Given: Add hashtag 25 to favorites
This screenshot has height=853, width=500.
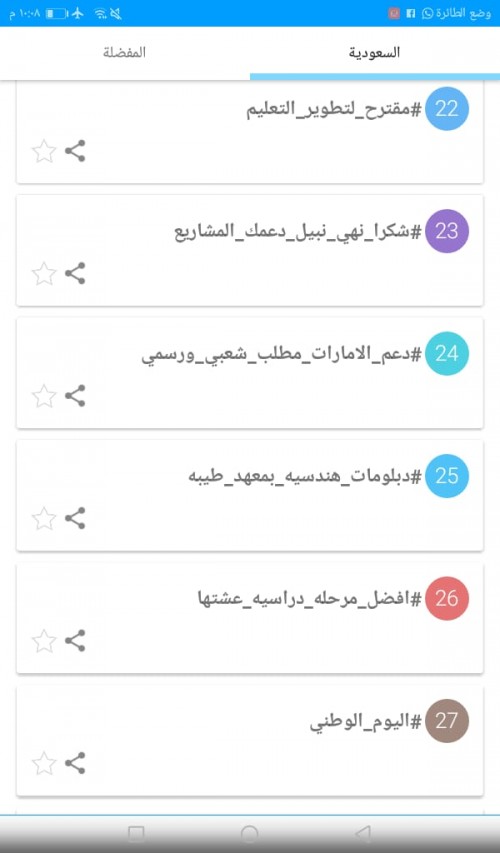Looking at the screenshot, I should (x=44, y=518).
